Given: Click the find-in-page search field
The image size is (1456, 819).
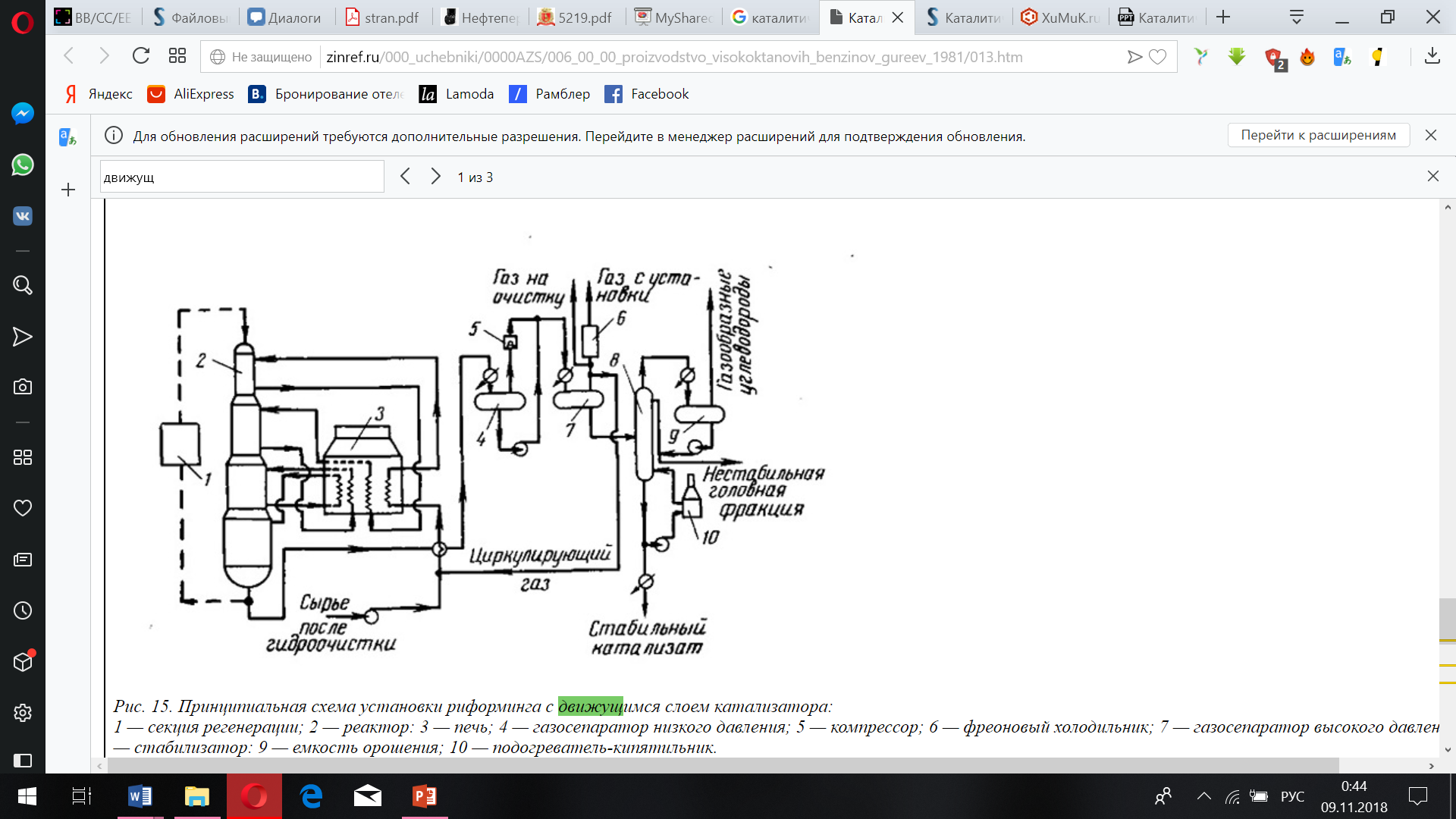Looking at the screenshot, I should pyautogui.click(x=241, y=177).
